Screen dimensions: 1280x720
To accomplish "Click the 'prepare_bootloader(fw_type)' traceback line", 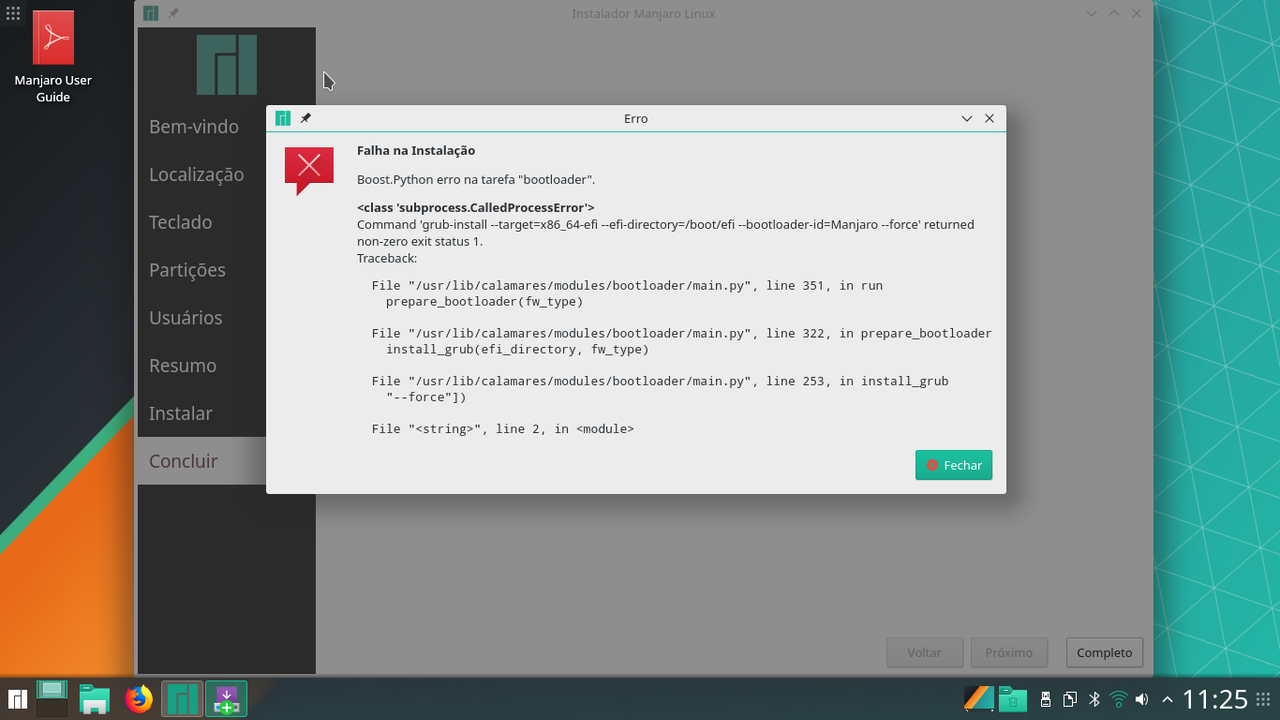I will [x=484, y=301].
